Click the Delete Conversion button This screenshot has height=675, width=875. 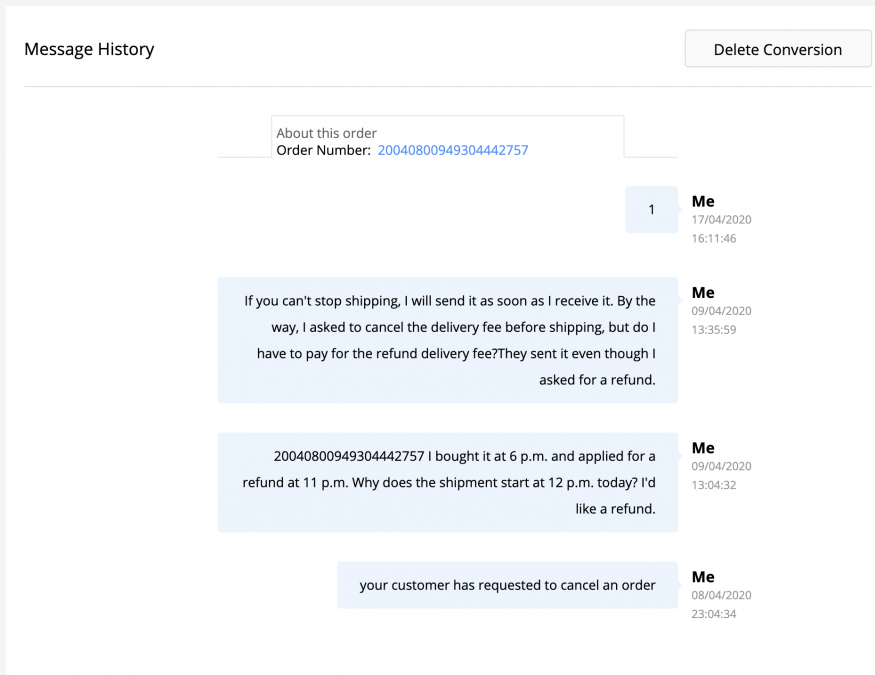(x=777, y=49)
